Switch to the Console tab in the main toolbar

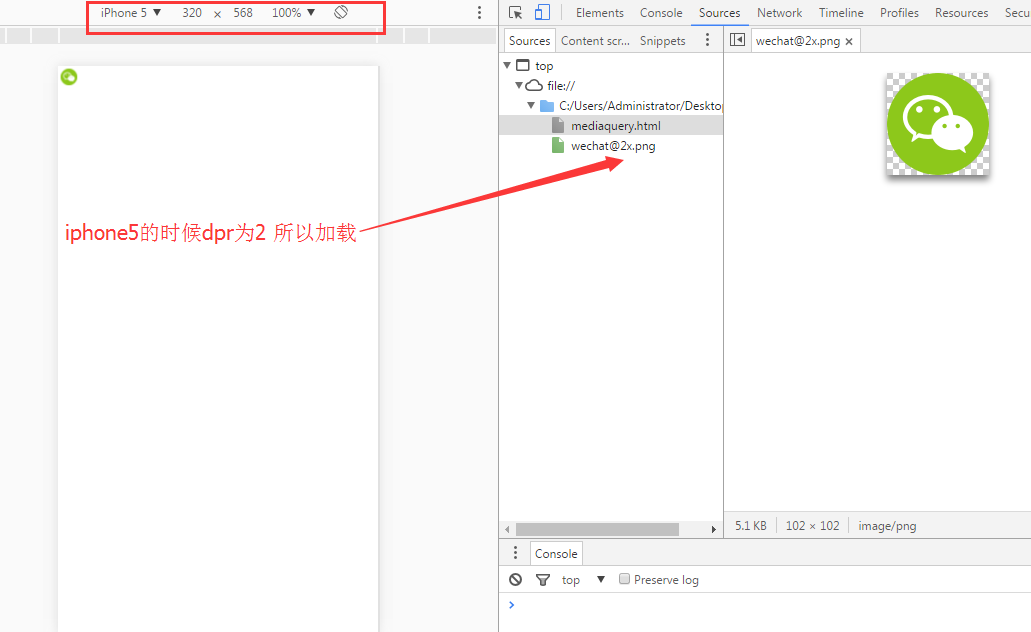click(661, 12)
